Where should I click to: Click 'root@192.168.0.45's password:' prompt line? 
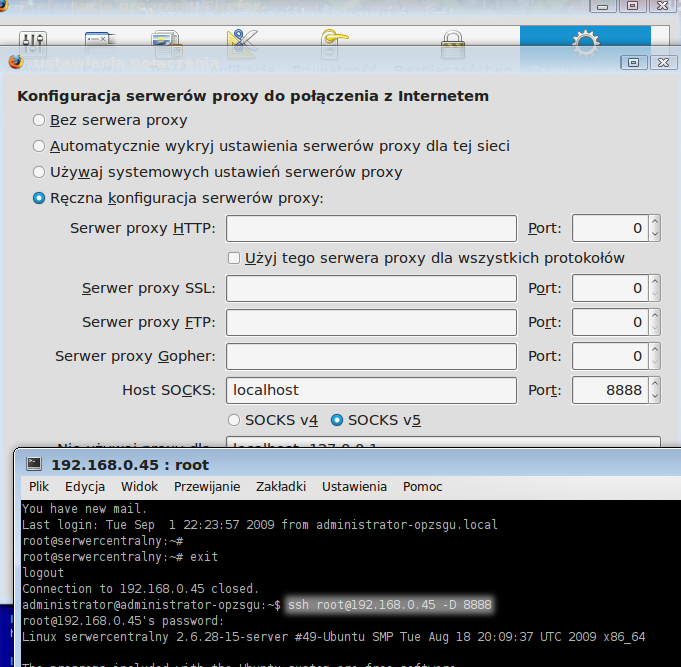(123, 621)
